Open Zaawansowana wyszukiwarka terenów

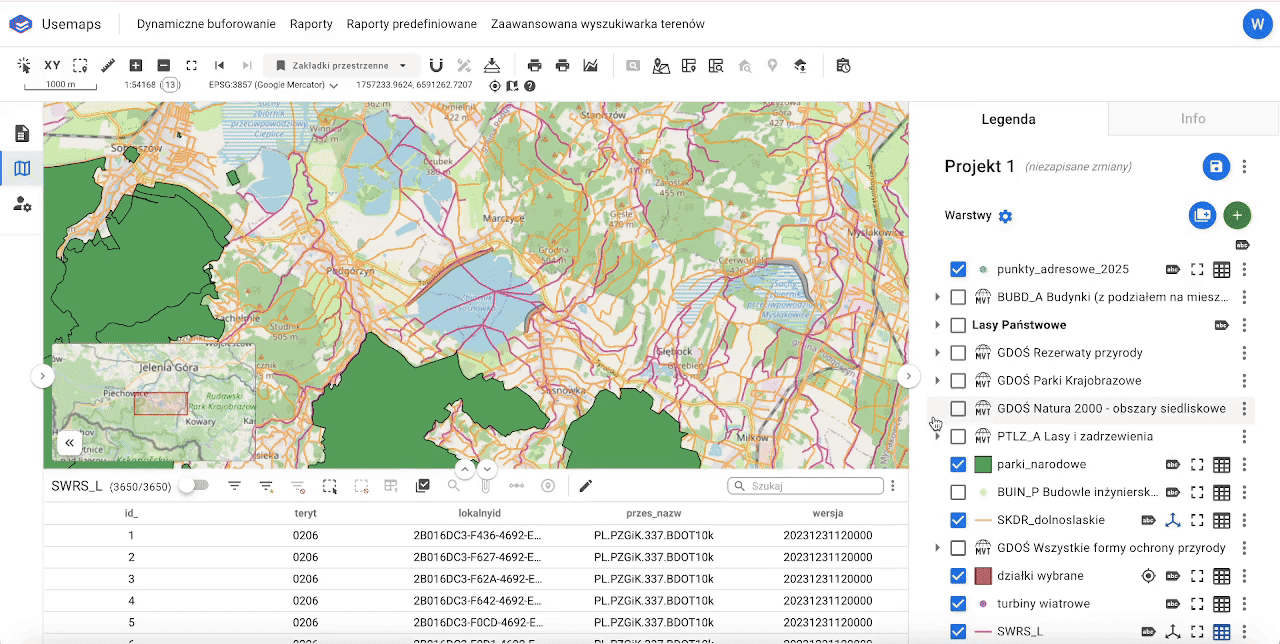pos(597,24)
